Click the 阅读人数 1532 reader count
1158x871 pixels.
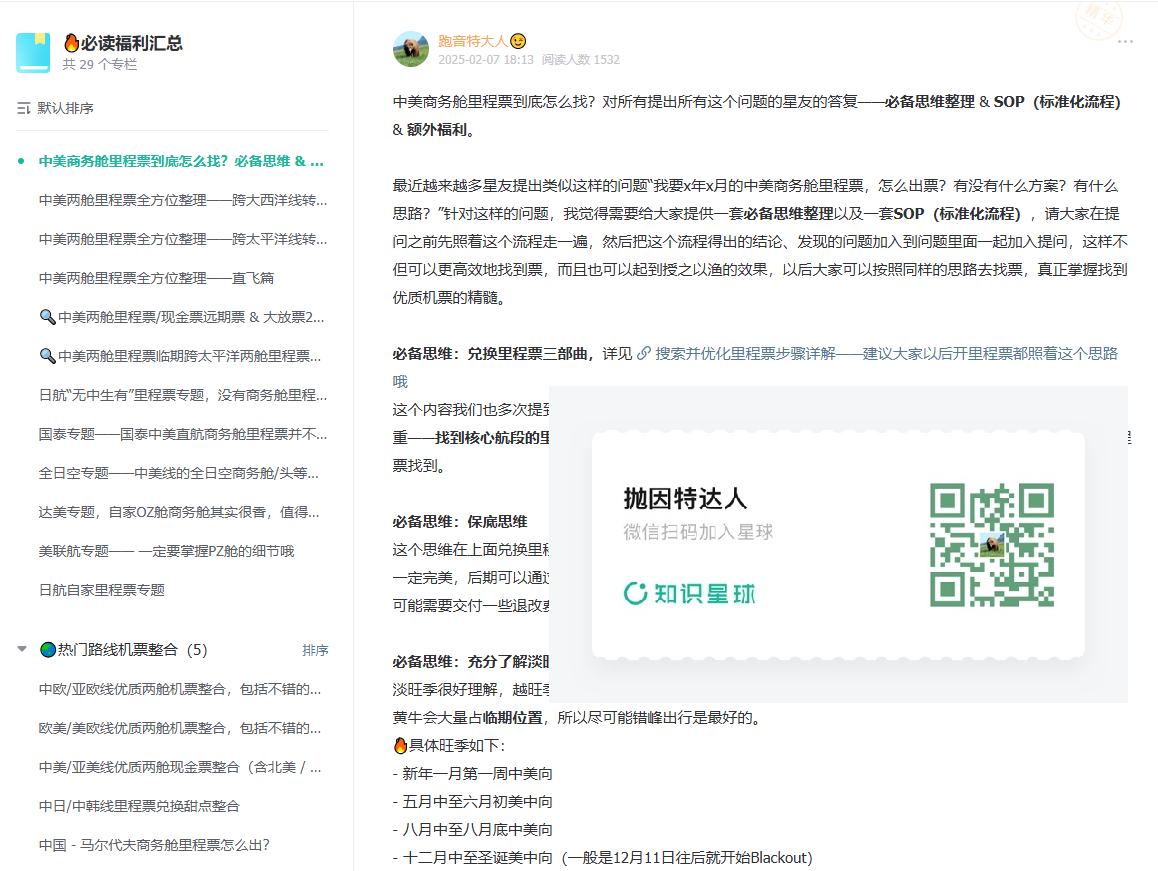click(580, 60)
